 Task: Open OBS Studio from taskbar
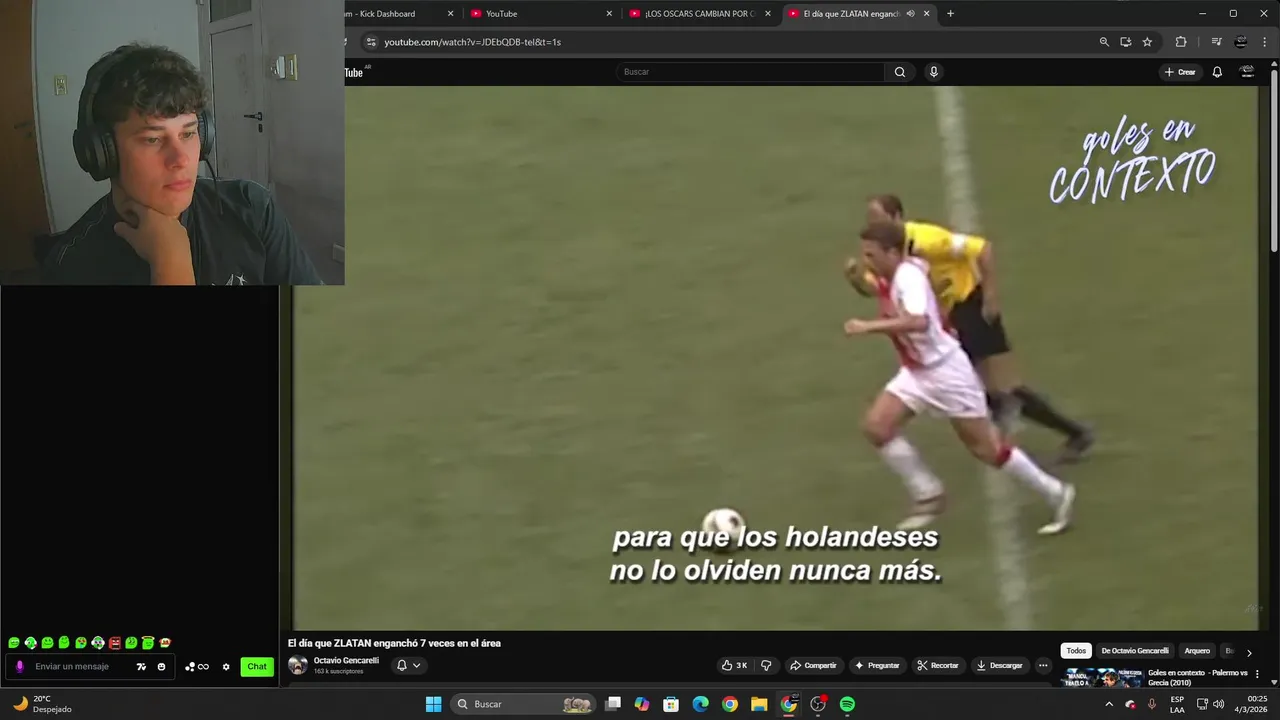pos(818,704)
